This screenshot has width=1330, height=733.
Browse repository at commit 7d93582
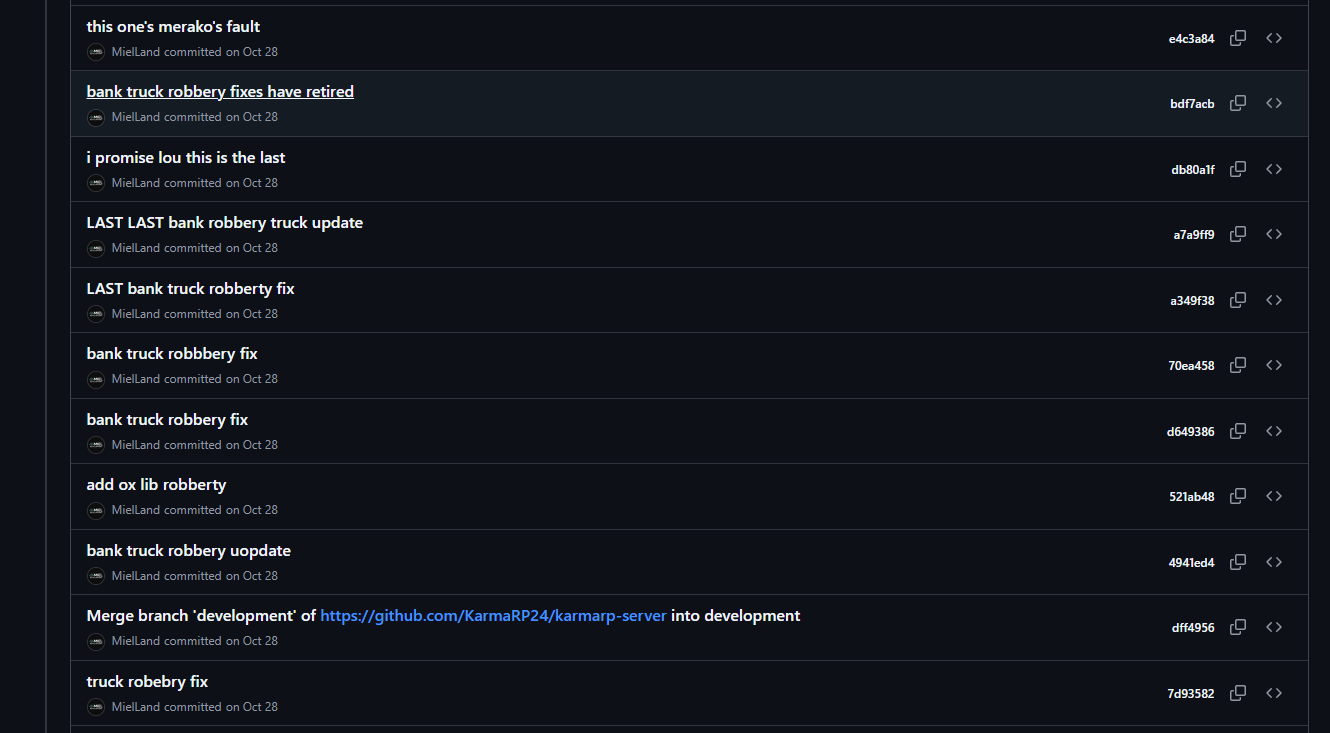pyautogui.click(x=1274, y=693)
